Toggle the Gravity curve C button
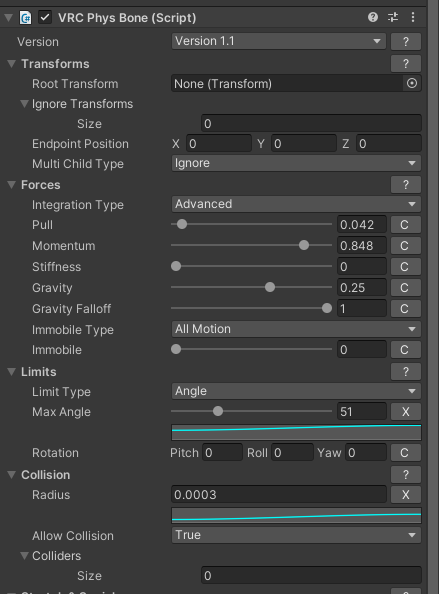This screenshot has width=439, height=594. [406, 288]
